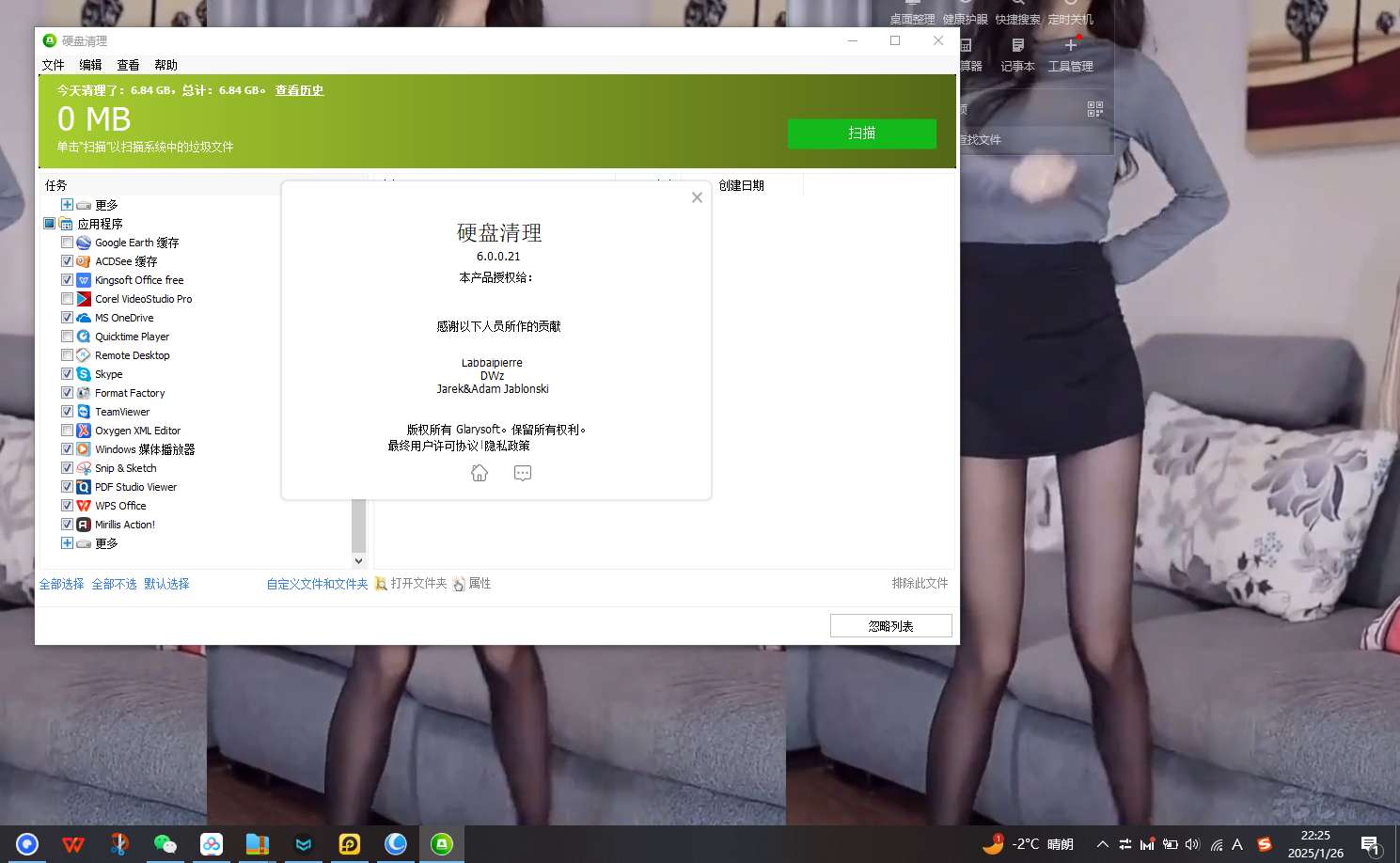Click the task list scrollbar down arrow
The image size is (1400, 863).
358,560
